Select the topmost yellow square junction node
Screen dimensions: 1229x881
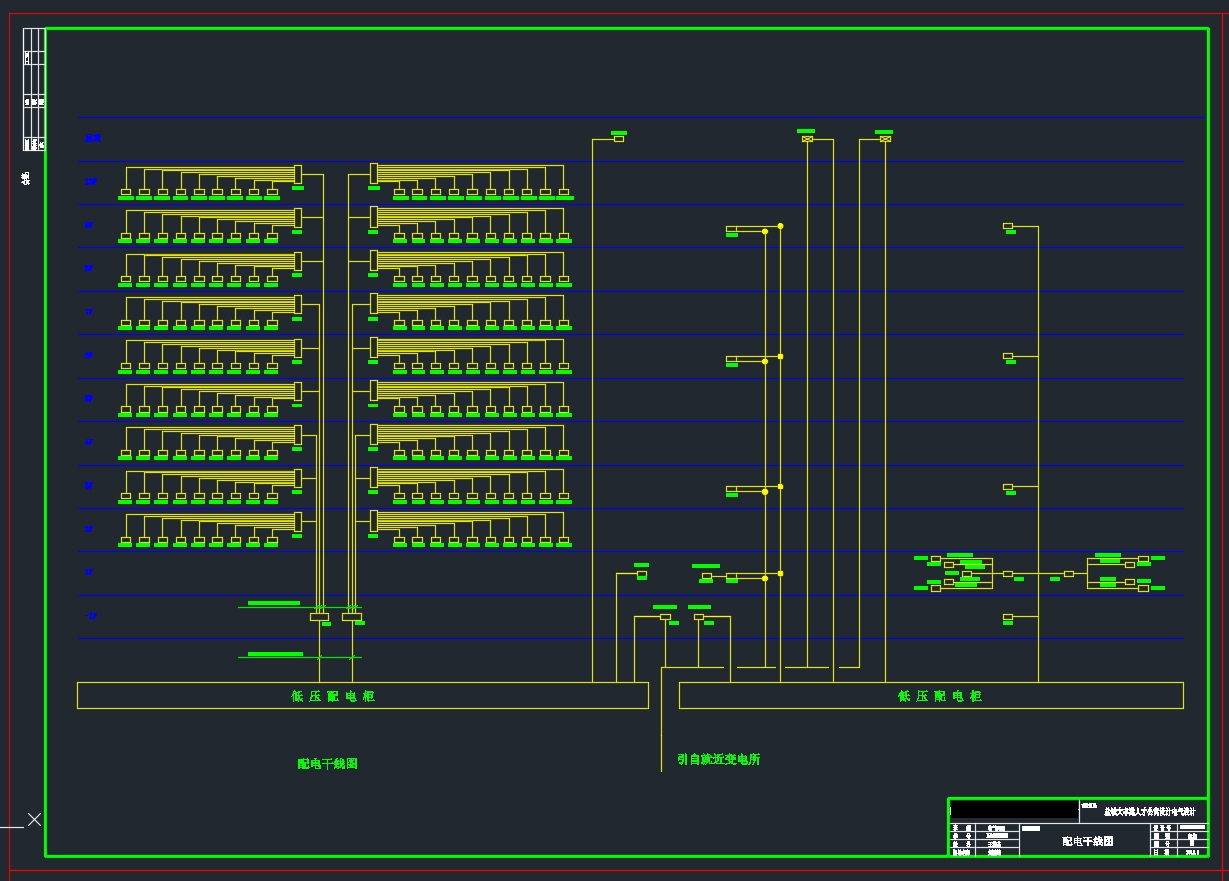[780, 226]
